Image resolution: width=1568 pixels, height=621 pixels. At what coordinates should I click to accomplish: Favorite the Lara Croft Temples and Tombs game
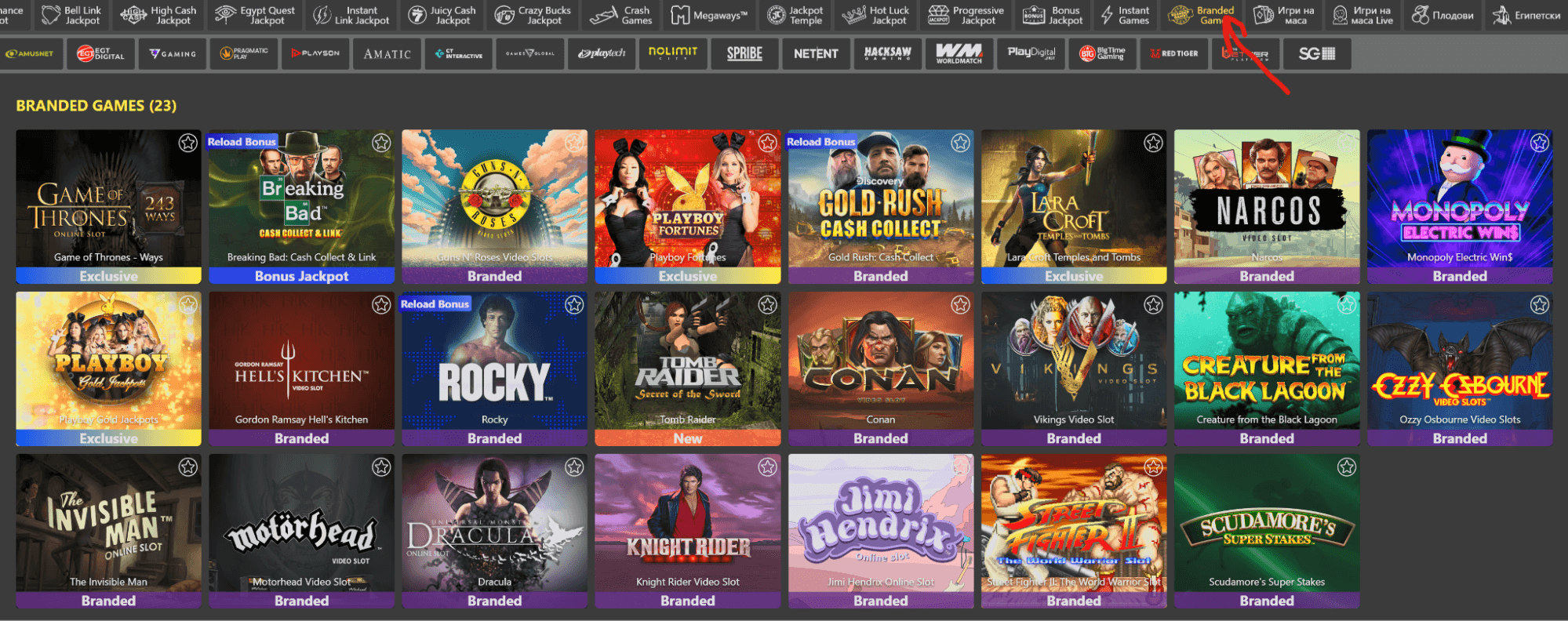(1153, 143)
